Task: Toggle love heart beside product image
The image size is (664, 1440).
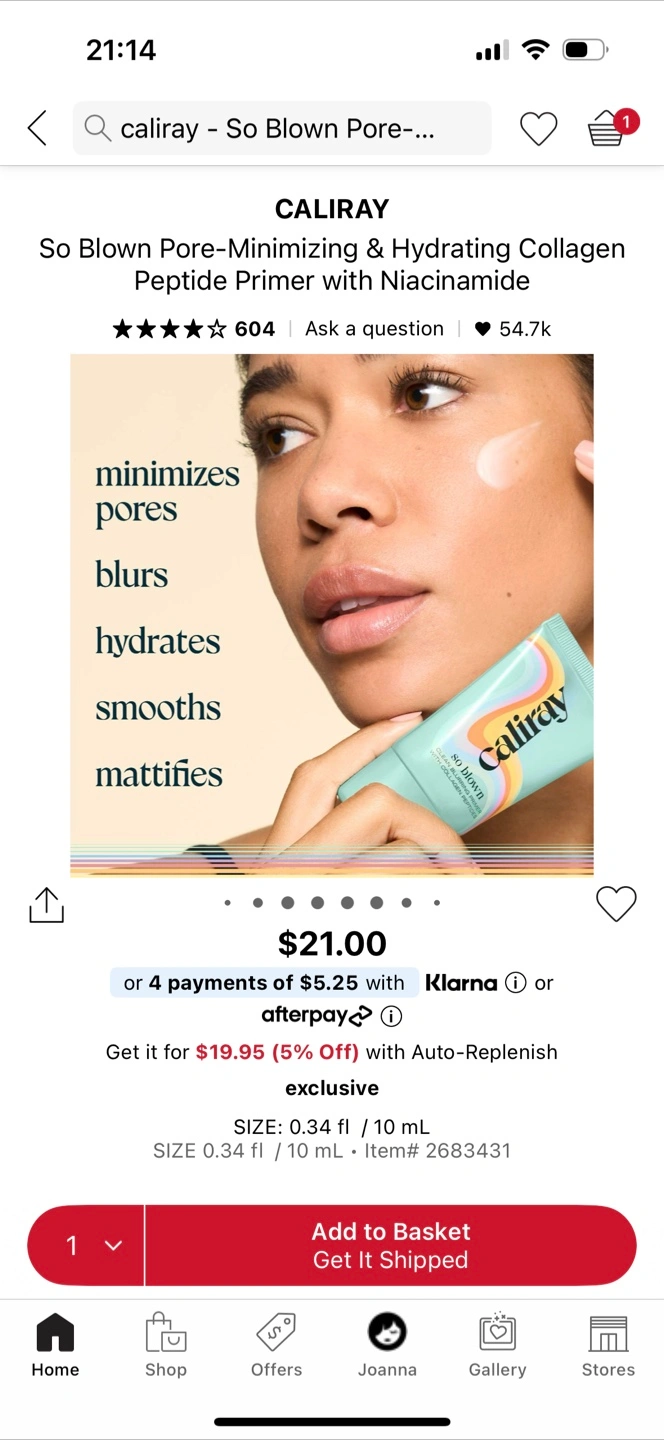Action: pyautogui.click(x=616, y=904)
